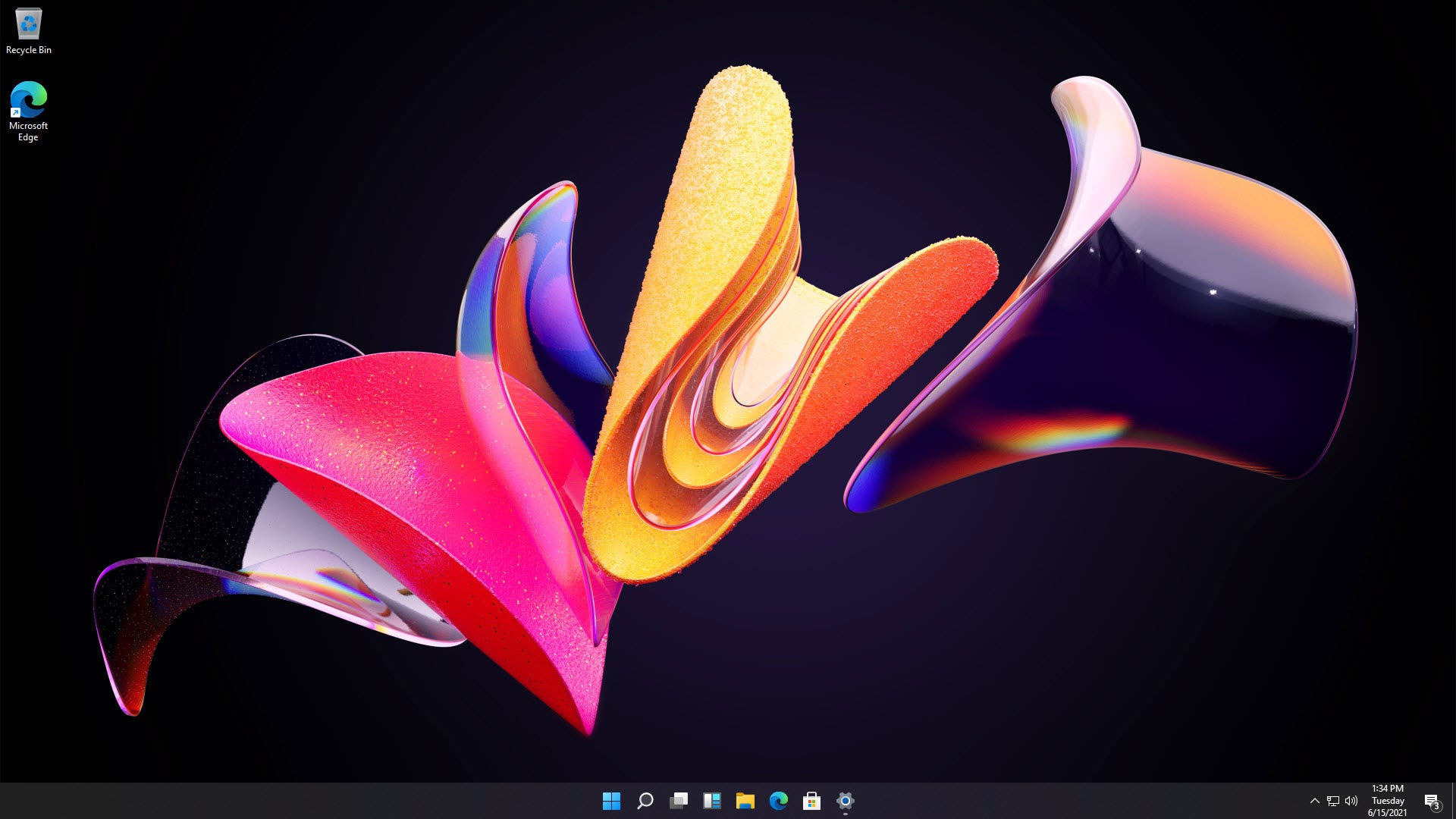Open Task View button
The image size is (1456, 819).
pyautogui.click(x=678, y=800)
